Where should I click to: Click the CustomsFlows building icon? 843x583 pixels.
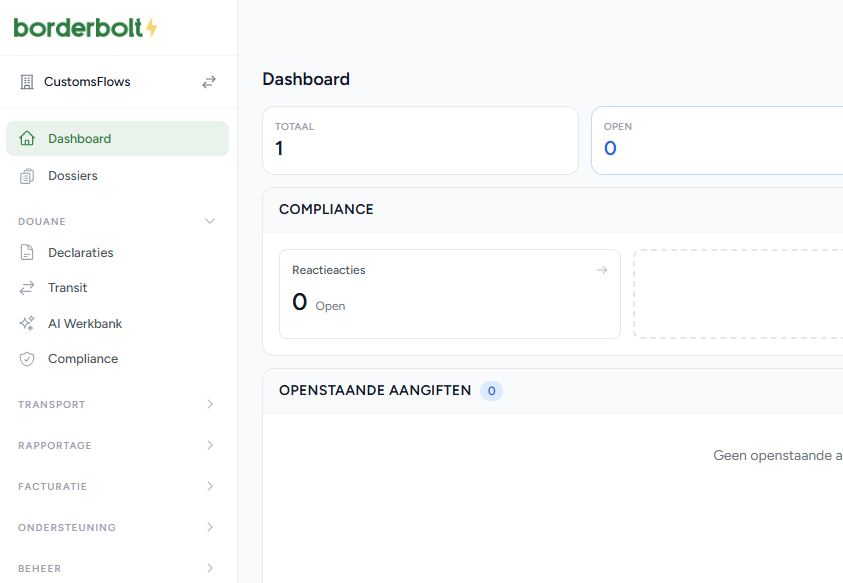click(x=27, y=82)
